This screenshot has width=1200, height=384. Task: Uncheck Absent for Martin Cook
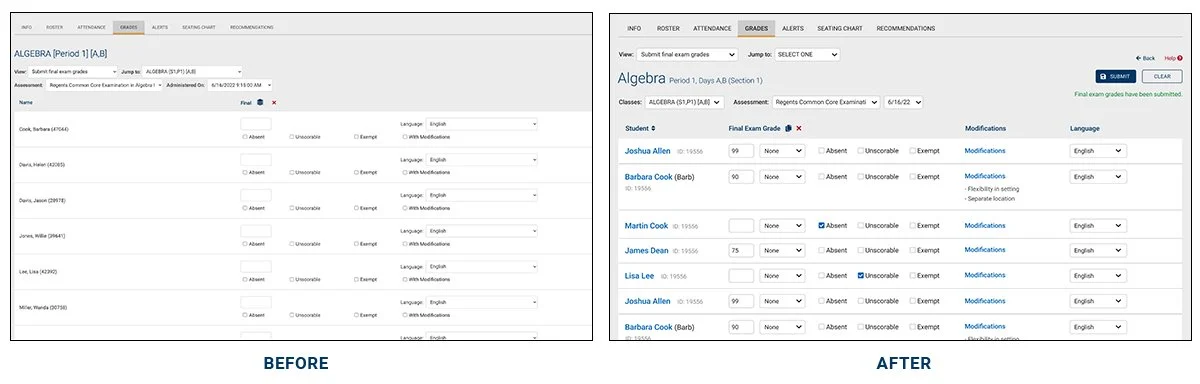822,226
